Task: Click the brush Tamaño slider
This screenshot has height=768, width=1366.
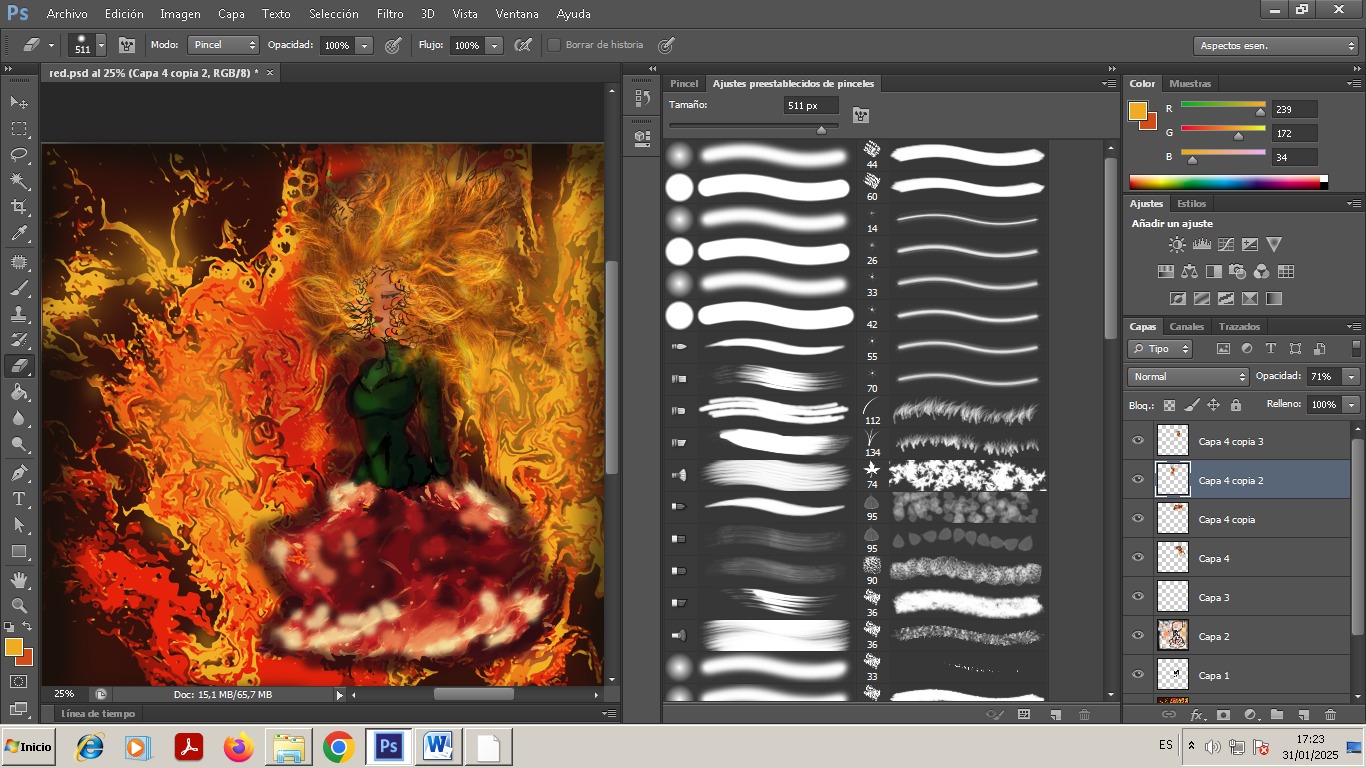Action: [x=754, y=127]
